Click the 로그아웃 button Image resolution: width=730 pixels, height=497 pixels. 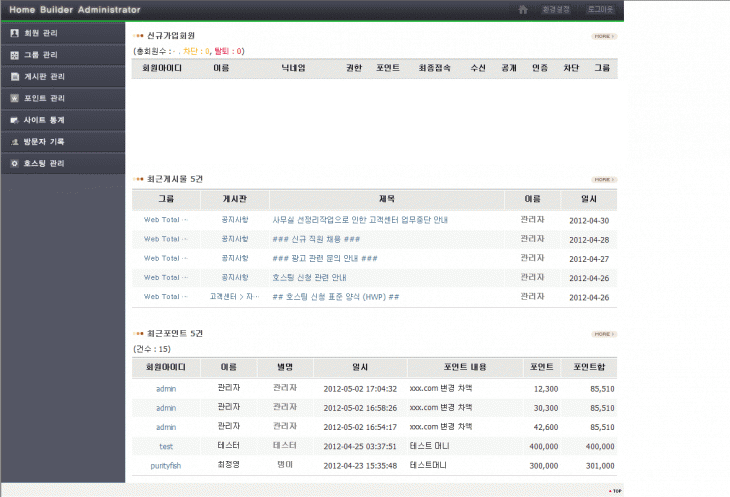point(600,9)
